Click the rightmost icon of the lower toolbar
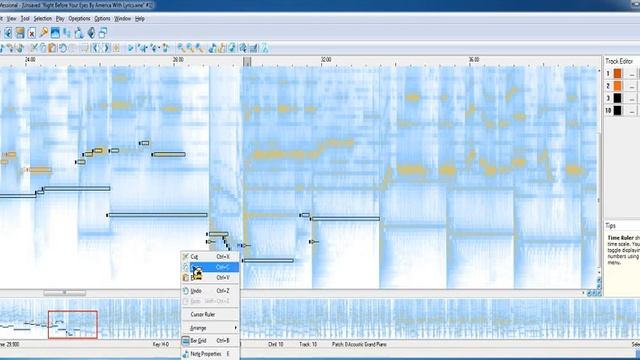640x360 pixels. [x=264, y=48]
